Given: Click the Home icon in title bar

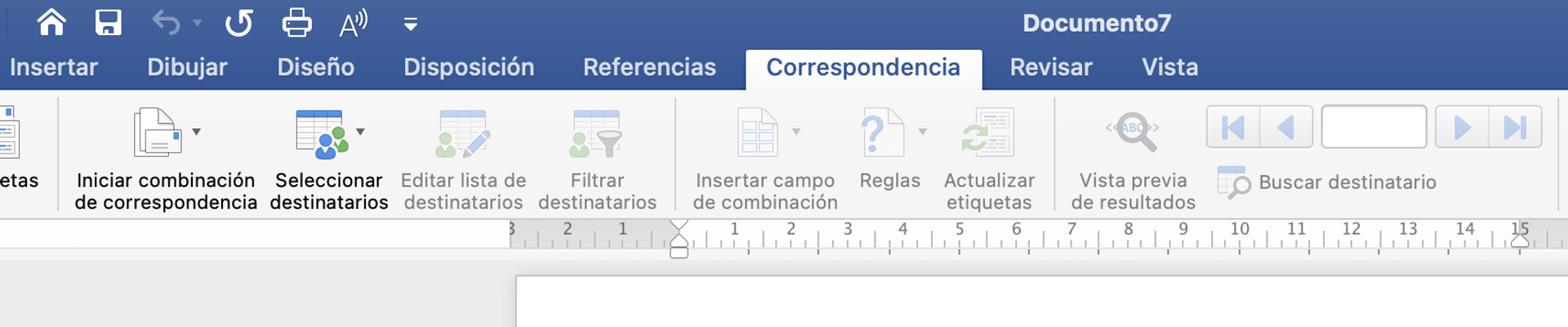Looking at the screenshot, I should point(51,23).
